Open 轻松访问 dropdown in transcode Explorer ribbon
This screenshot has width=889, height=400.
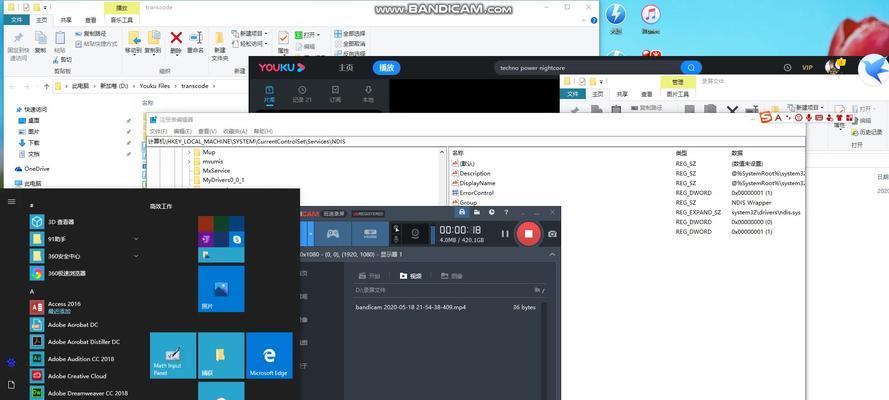pyautogui.click(x=250, y=44)
